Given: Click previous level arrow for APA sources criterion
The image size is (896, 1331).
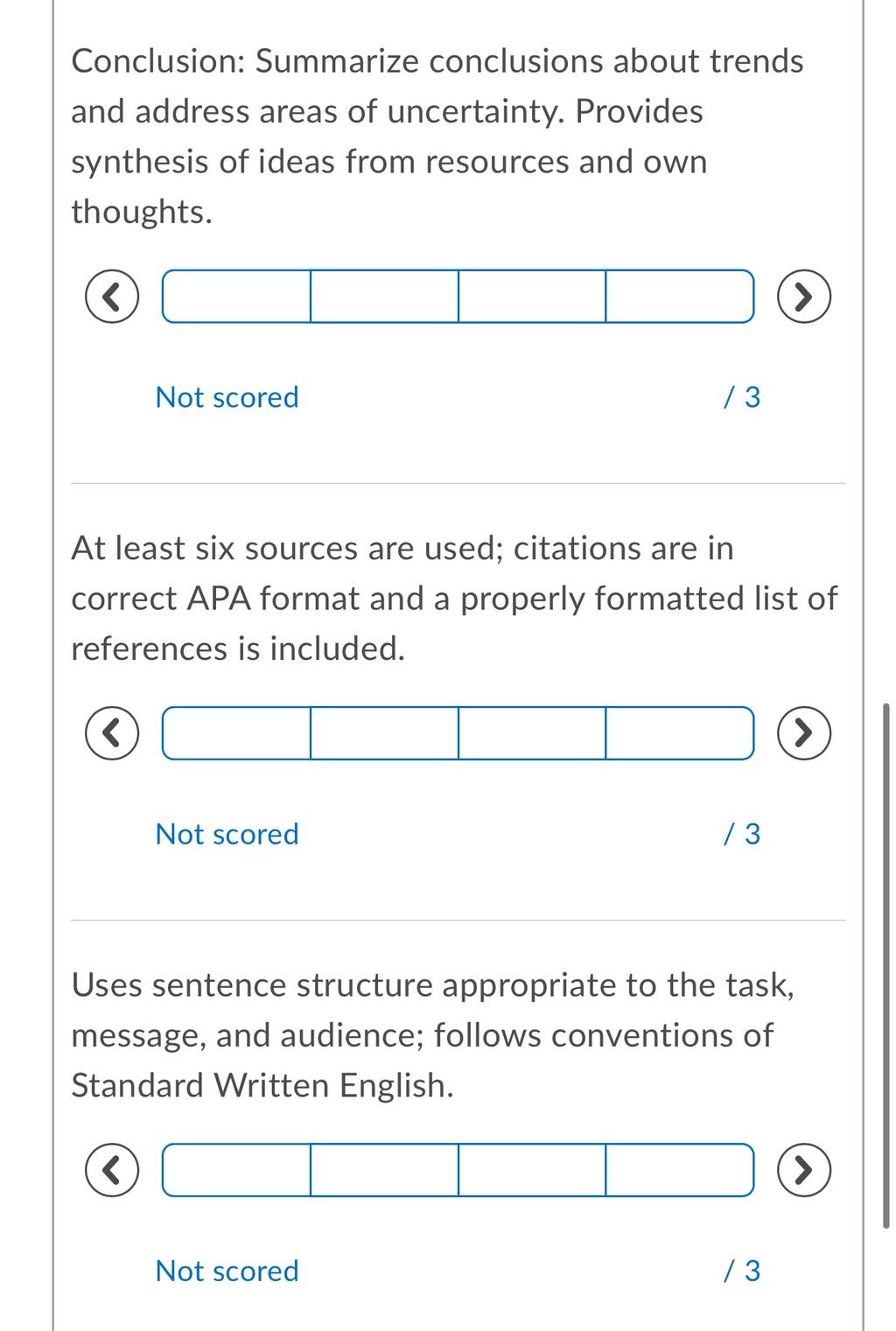Looking at the screenshot, I should click(x=112, y=733).
